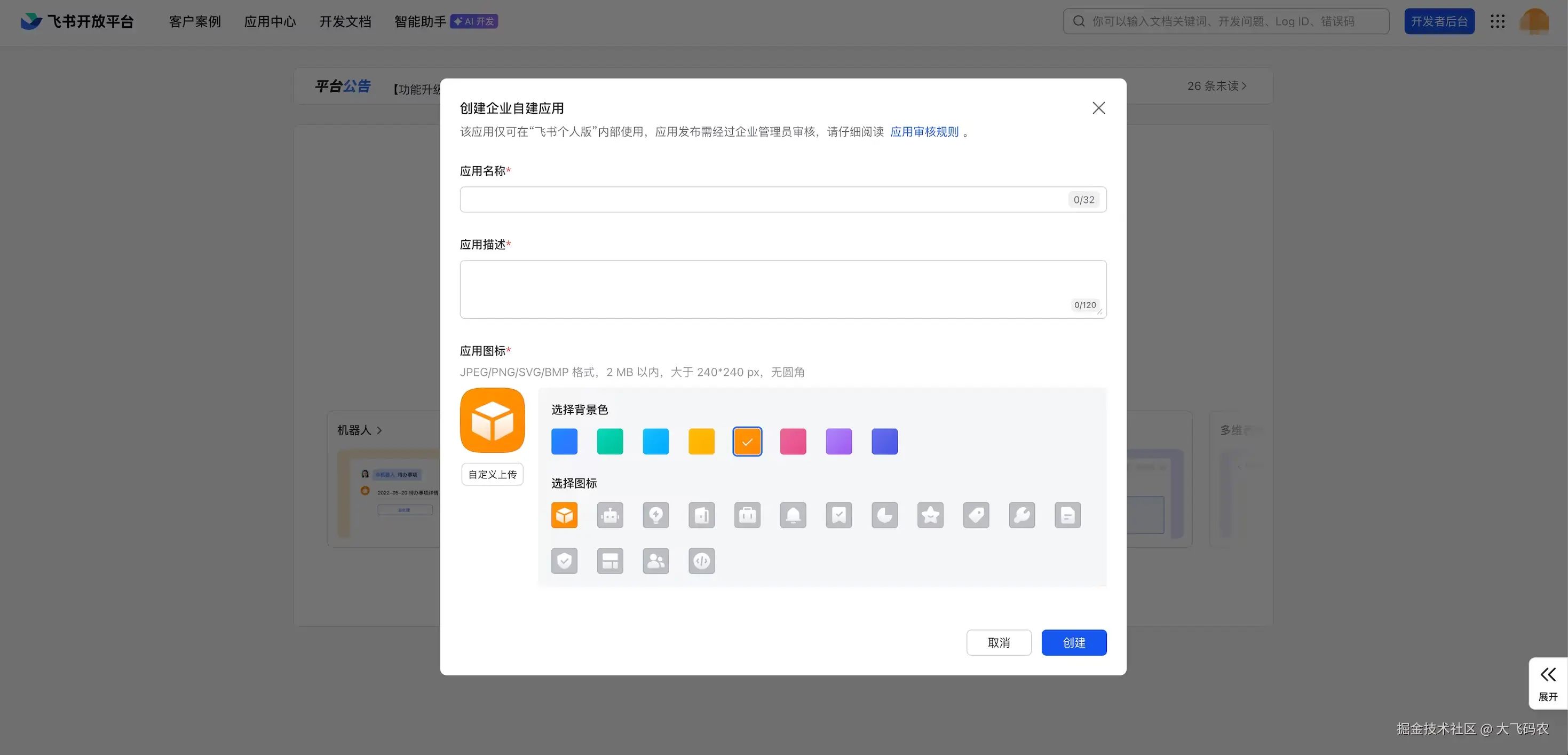Pick the two-people group app icon
Viewport: 1568px width, 755px height.
pos(655,561)
